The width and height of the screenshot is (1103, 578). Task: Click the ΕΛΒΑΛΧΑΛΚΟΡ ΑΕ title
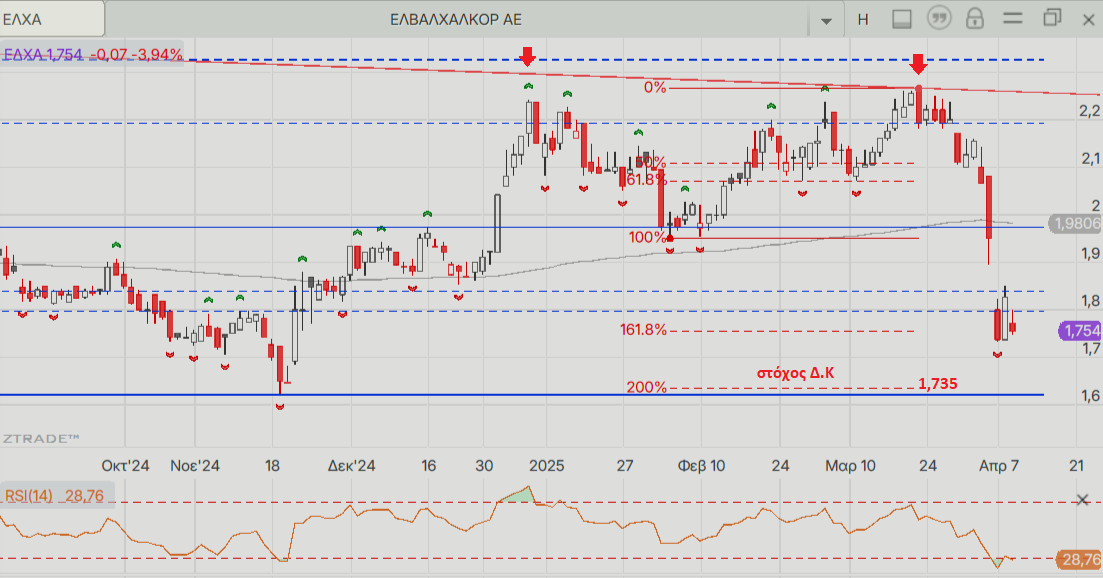pos(456,20)
